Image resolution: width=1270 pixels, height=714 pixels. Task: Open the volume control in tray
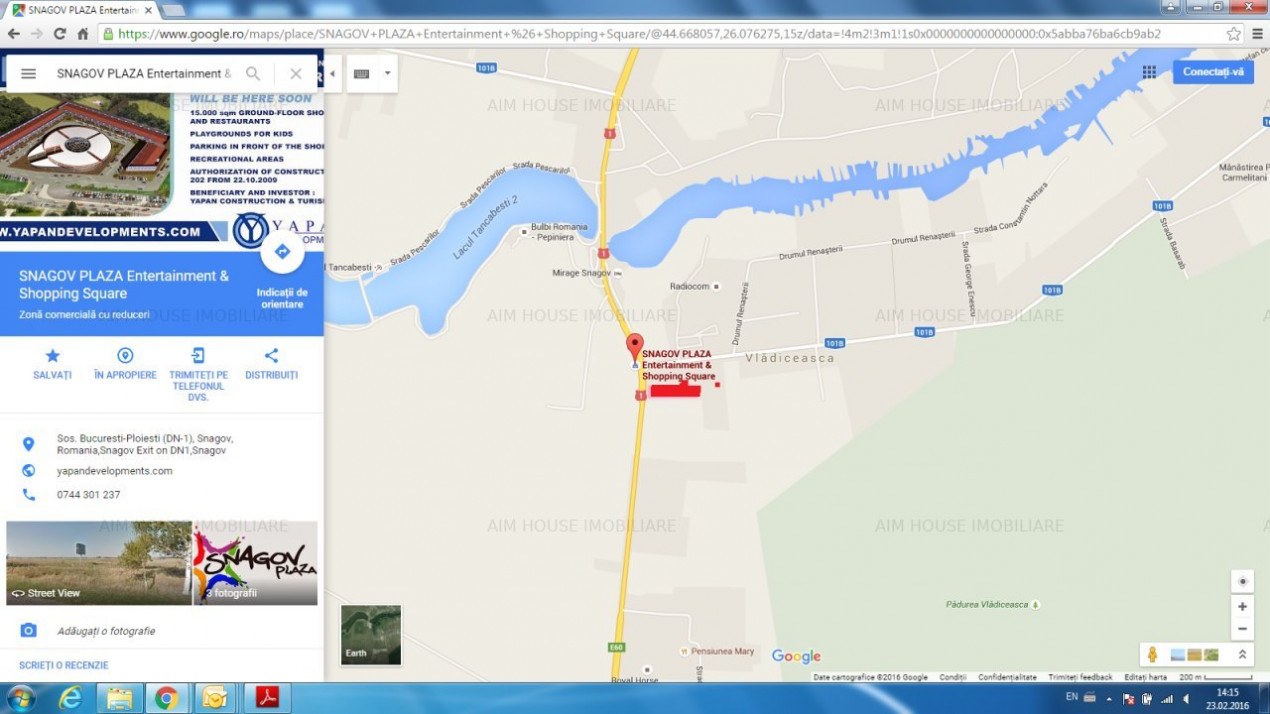[x=1186, y=698]
